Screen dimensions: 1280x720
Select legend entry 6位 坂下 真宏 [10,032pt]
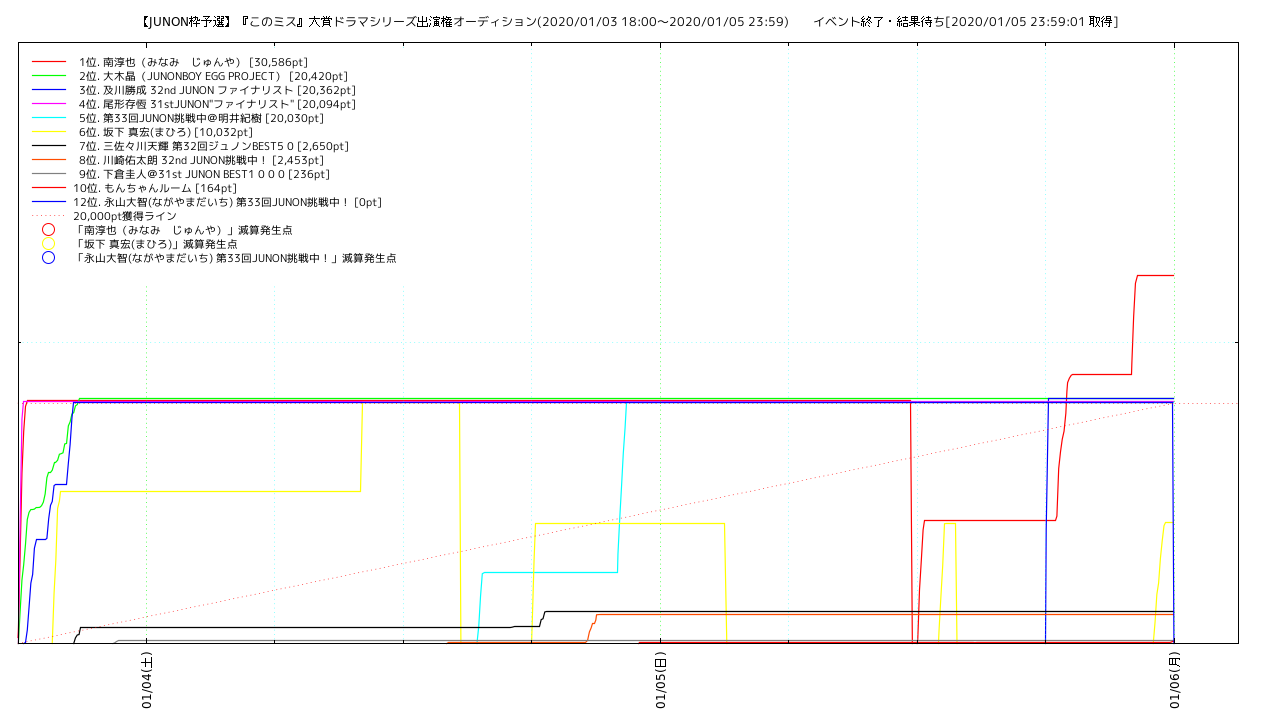click(165, 132)
